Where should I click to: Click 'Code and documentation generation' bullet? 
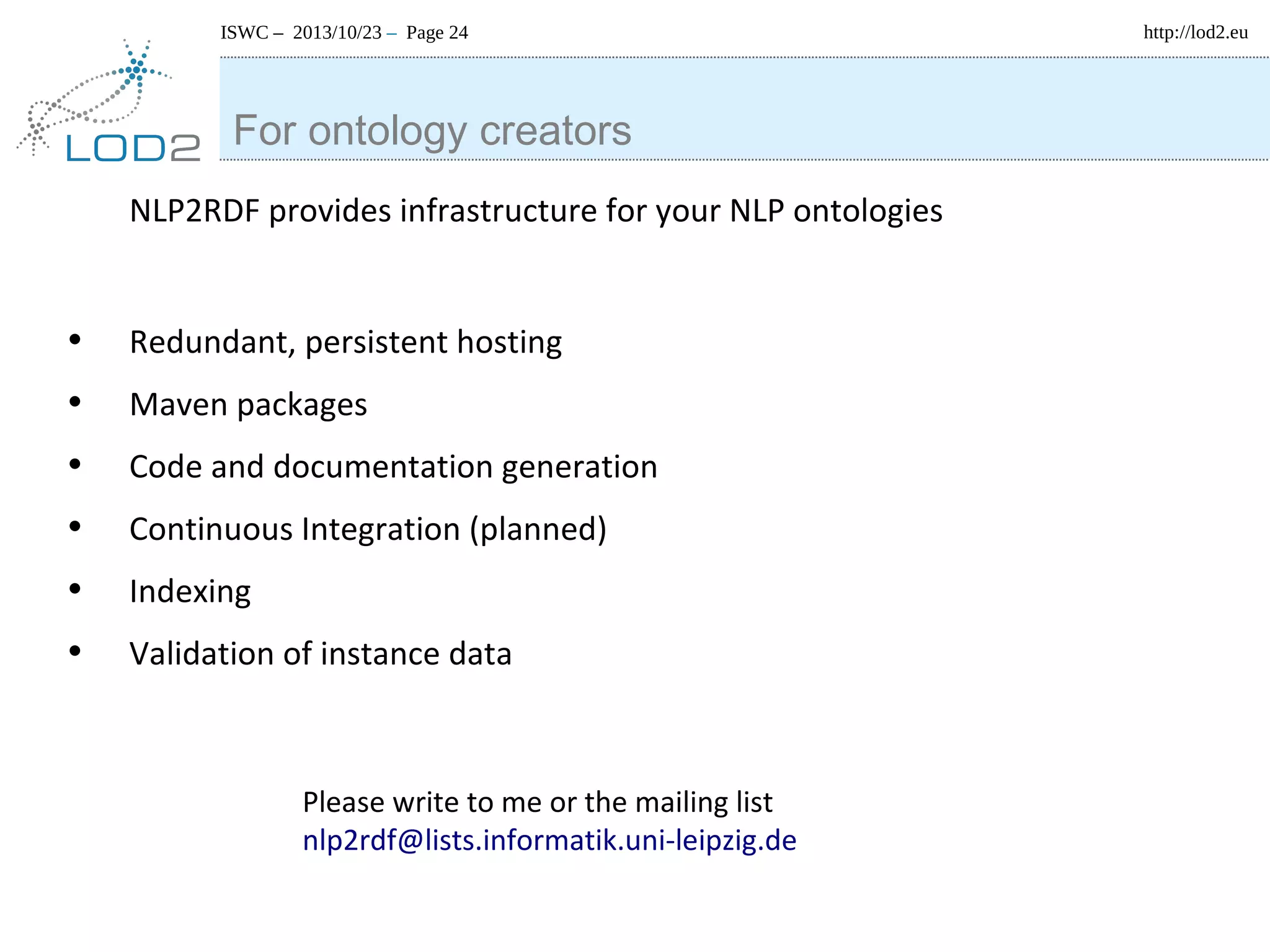click(x=393, y=467)
